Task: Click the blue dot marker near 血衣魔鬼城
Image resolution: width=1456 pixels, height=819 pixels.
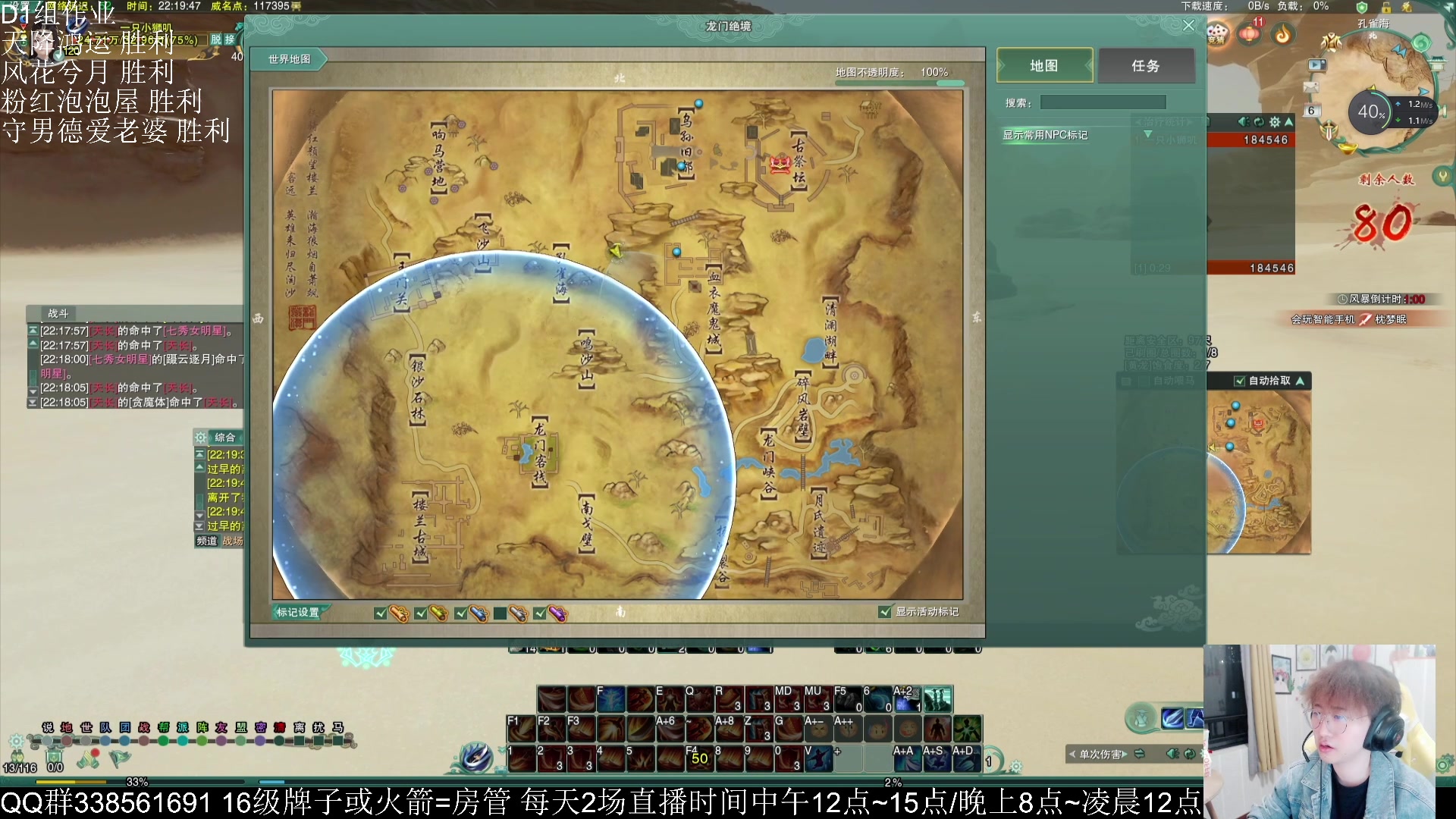Action: (x=676, y=252)
